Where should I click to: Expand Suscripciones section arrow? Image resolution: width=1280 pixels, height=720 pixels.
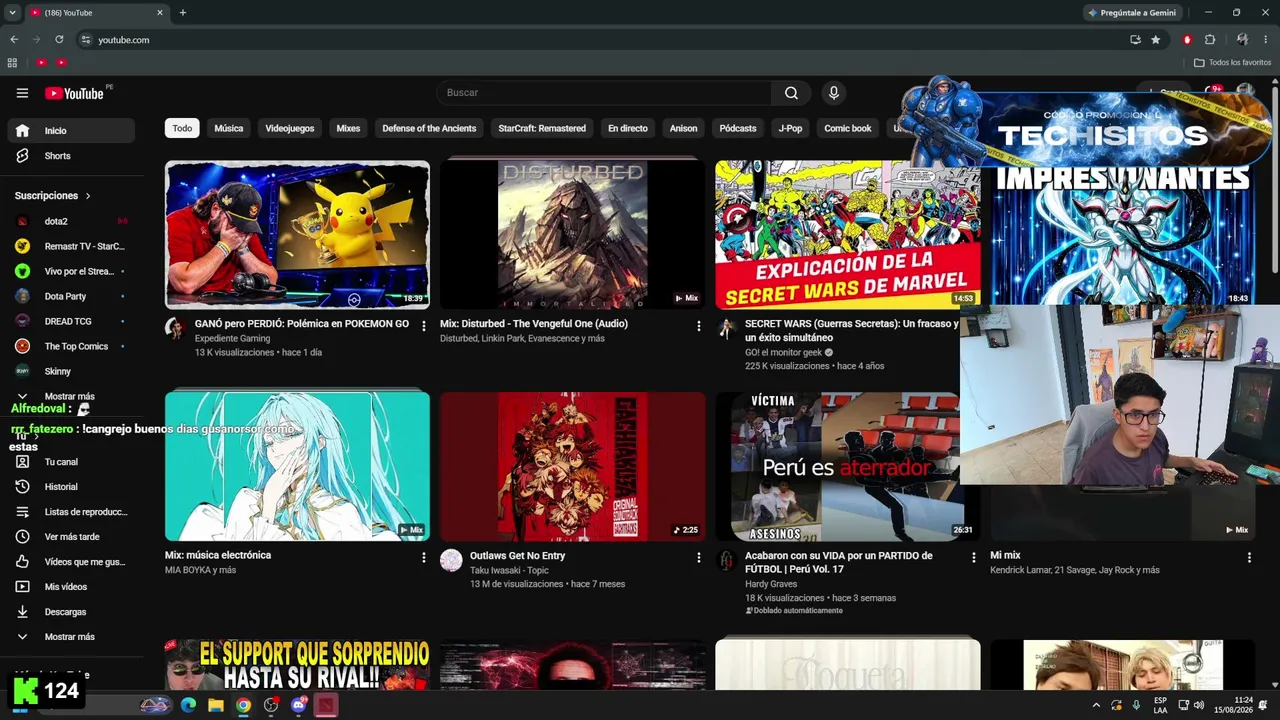pos(88,196)
